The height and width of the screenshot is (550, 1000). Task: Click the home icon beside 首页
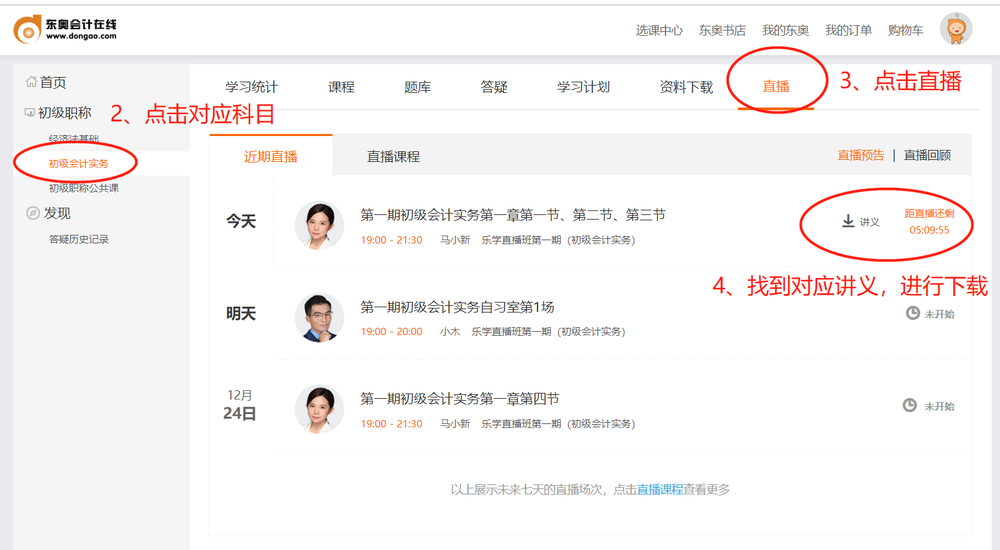(x=31, y=82)
